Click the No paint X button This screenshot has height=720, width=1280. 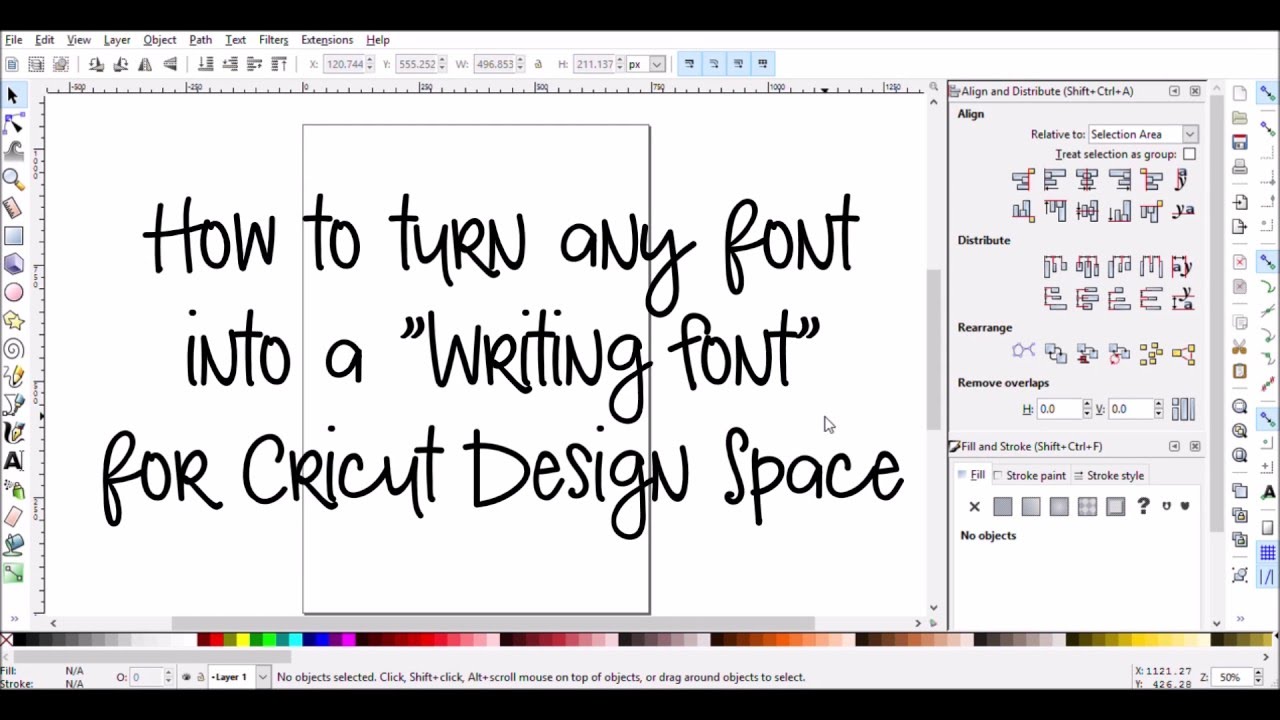coord(975,507)
